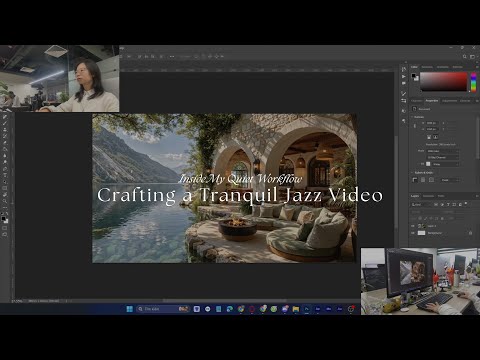Toggle the guides icon under Rulers & Grids
Viewport: 480px width, 360px height.
(431, 180)
